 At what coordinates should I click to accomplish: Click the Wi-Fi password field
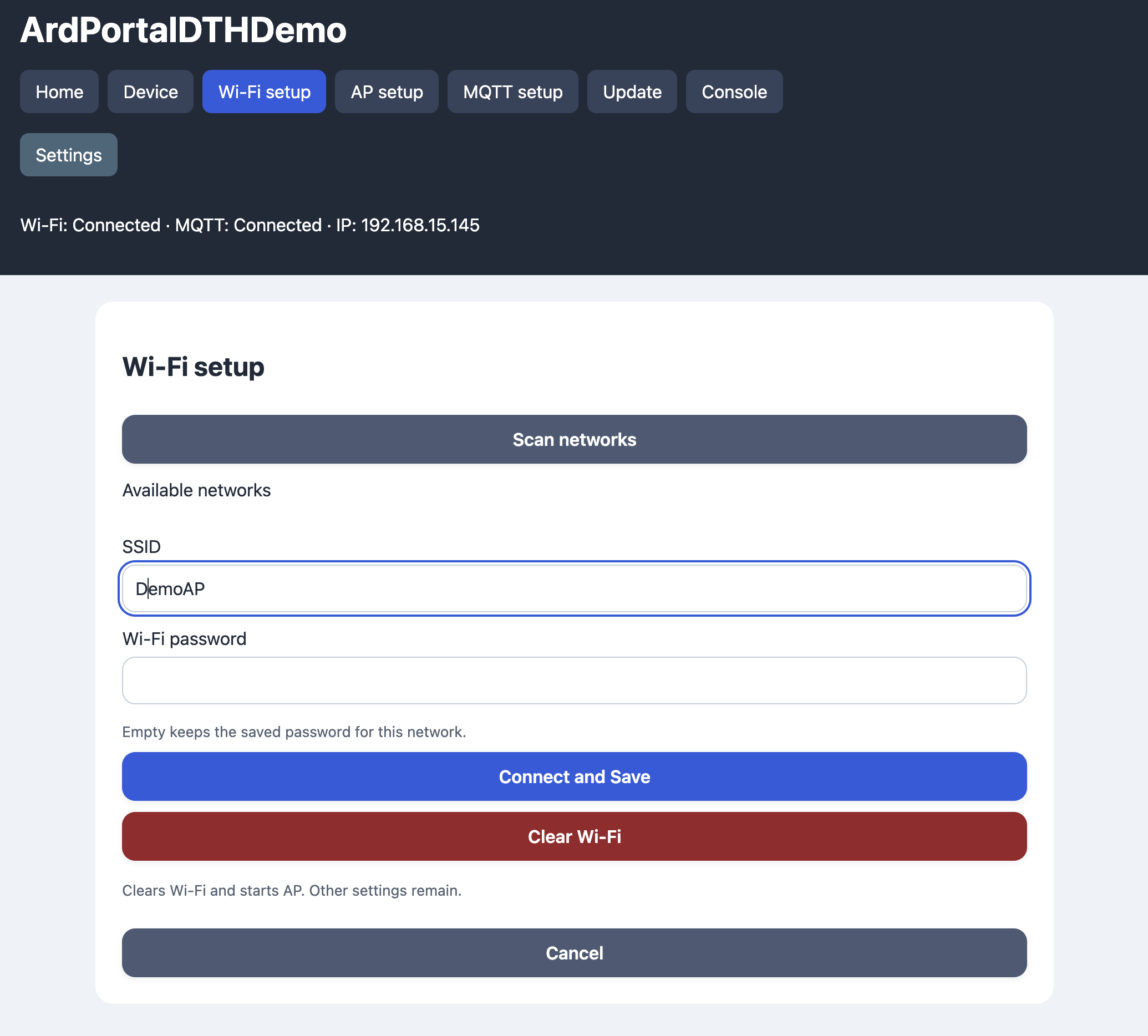pyautogui.click(x=575, y=681)
